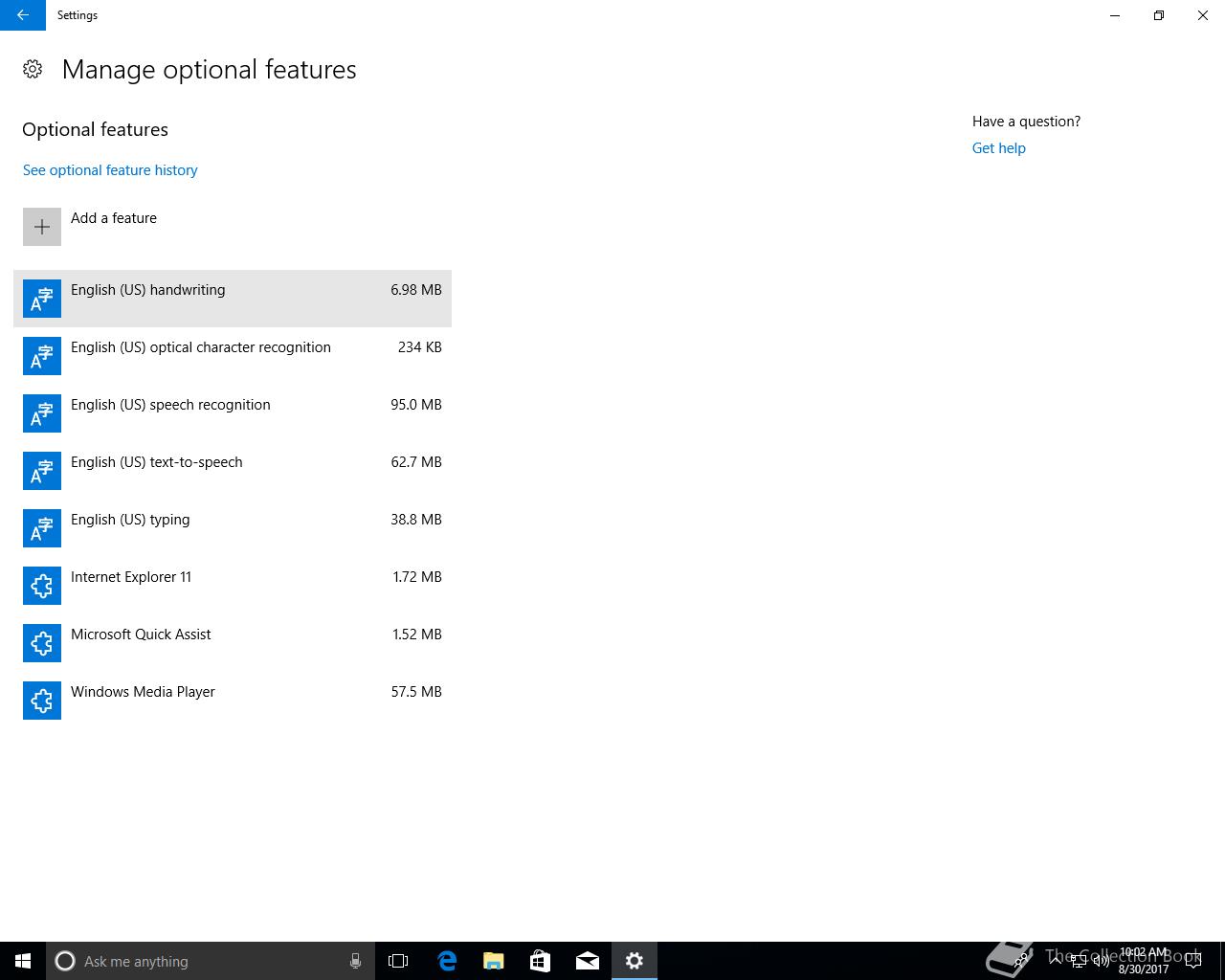The height and width of the screenshot is (980, 1225).
Task: Open the Mail app from the taskbar
Action: point(587,961)
